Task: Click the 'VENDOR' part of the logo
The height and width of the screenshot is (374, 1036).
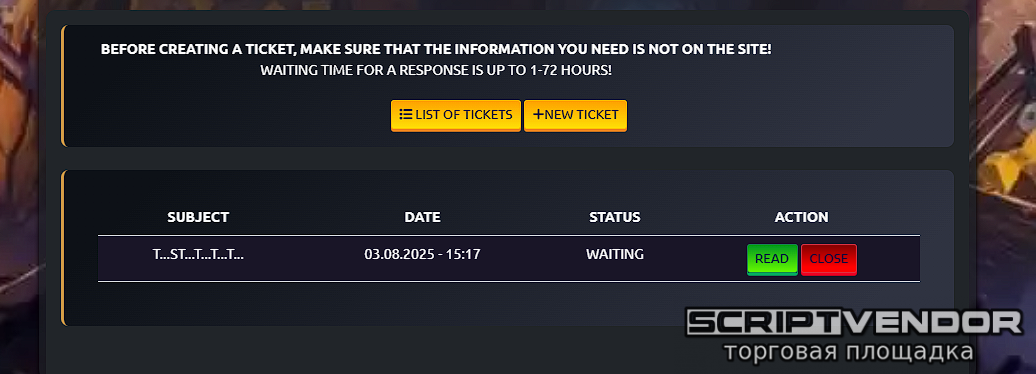Action: (x=932, y=322)
